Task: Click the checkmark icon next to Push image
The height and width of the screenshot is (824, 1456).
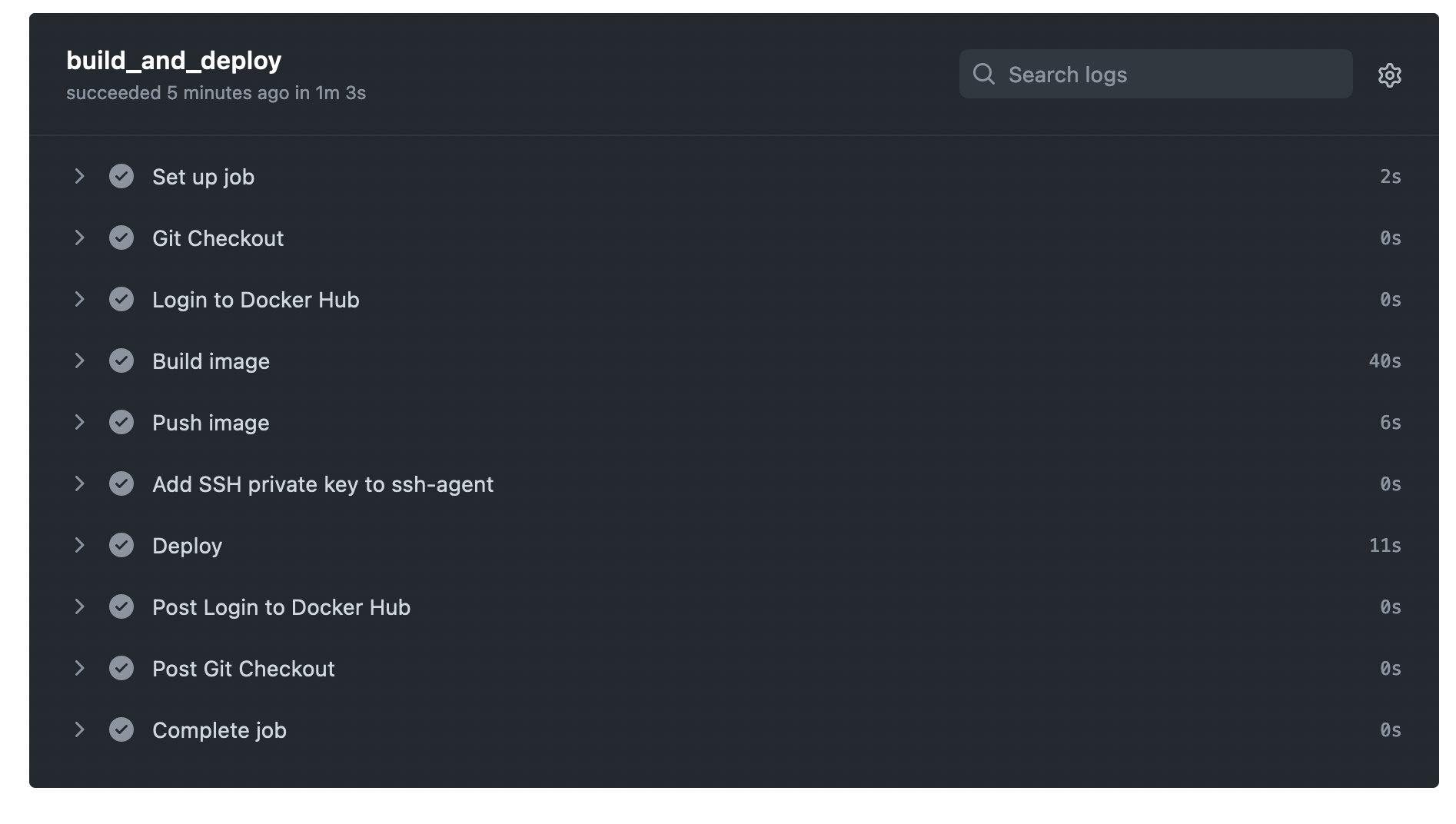Action: 121,422
